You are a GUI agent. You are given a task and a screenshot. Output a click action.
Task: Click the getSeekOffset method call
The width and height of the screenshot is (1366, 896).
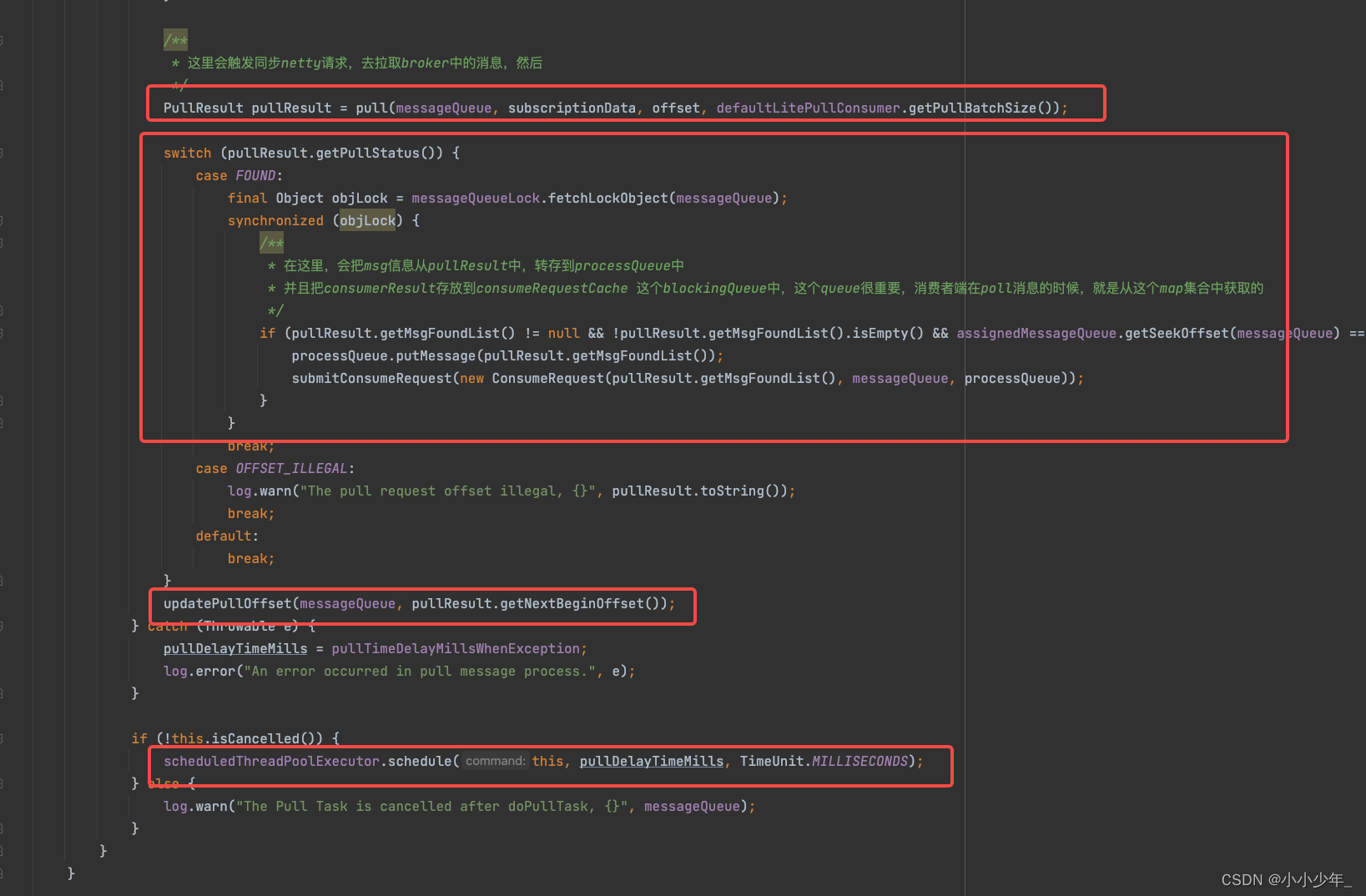1177,333
